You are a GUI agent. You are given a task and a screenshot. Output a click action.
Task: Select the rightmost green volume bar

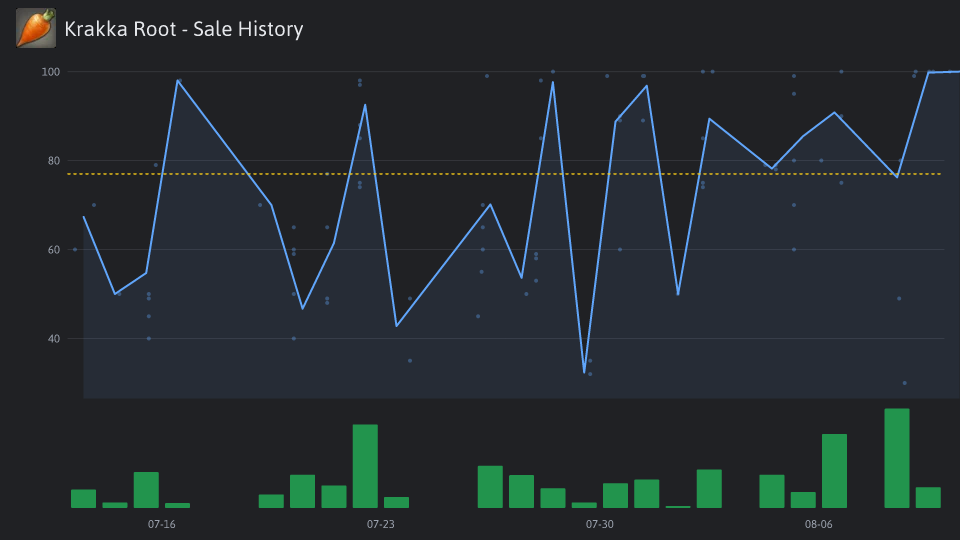click(928, 498)
